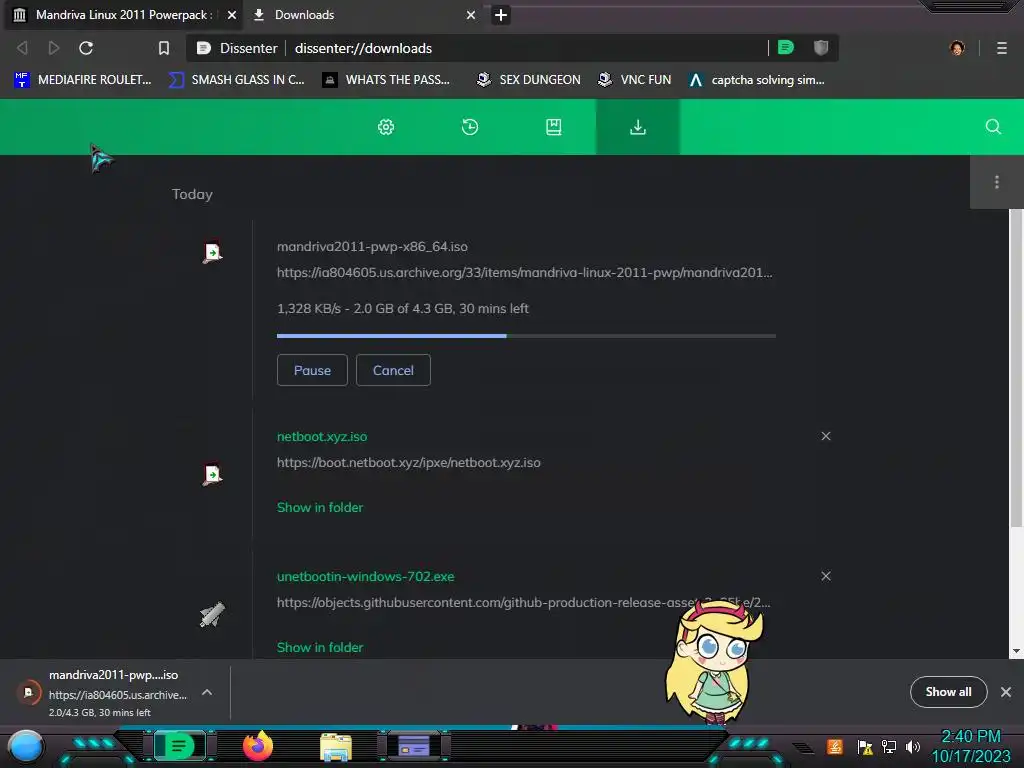
Task: Click the downloads page vertical scrollbar
Action: point(1016,368)
